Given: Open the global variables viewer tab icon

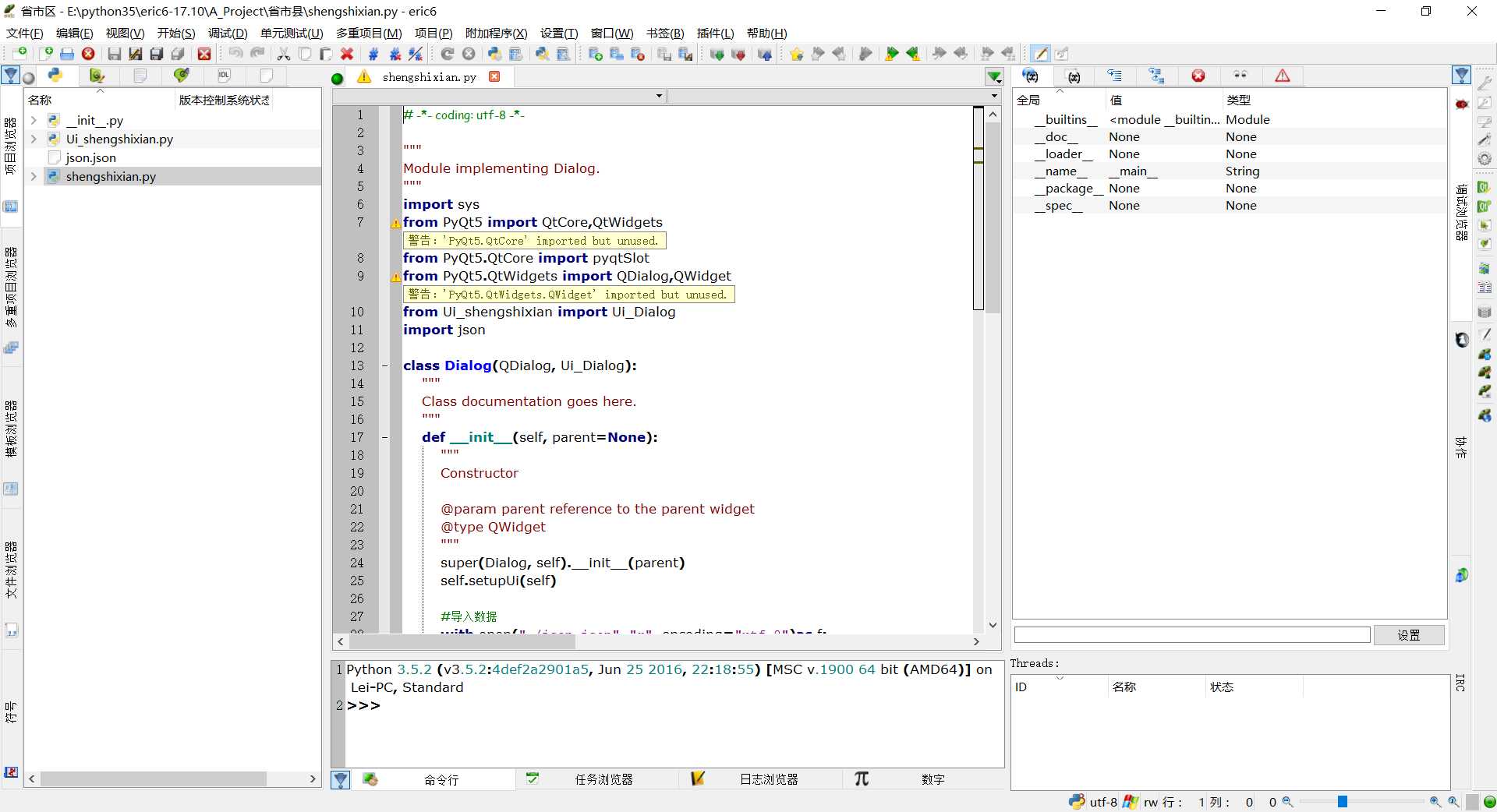Looking at the screenshot, I should point(1031,76).
